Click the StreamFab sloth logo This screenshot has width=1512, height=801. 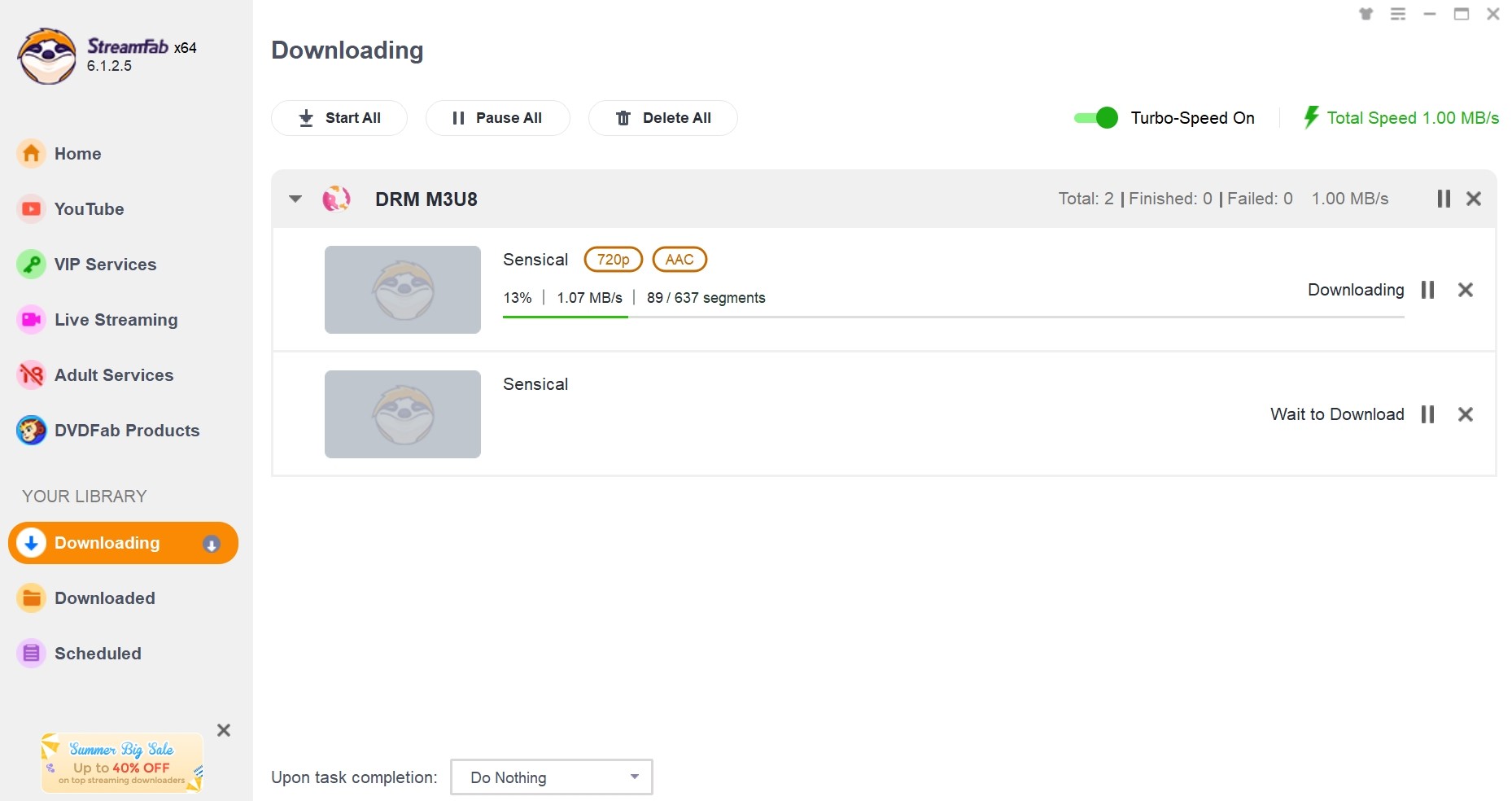(47, 56)
